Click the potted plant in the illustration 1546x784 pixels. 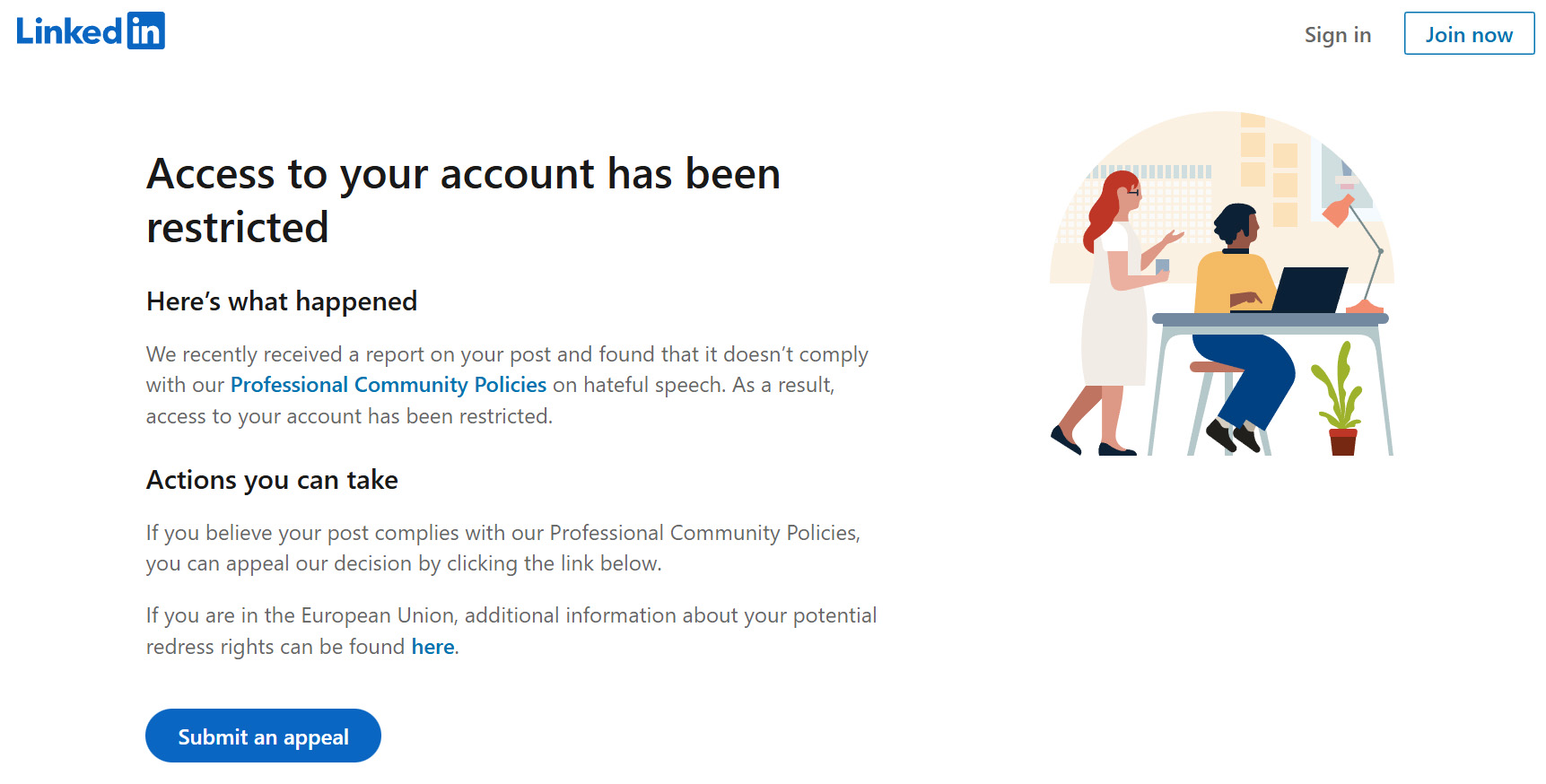1341,404
